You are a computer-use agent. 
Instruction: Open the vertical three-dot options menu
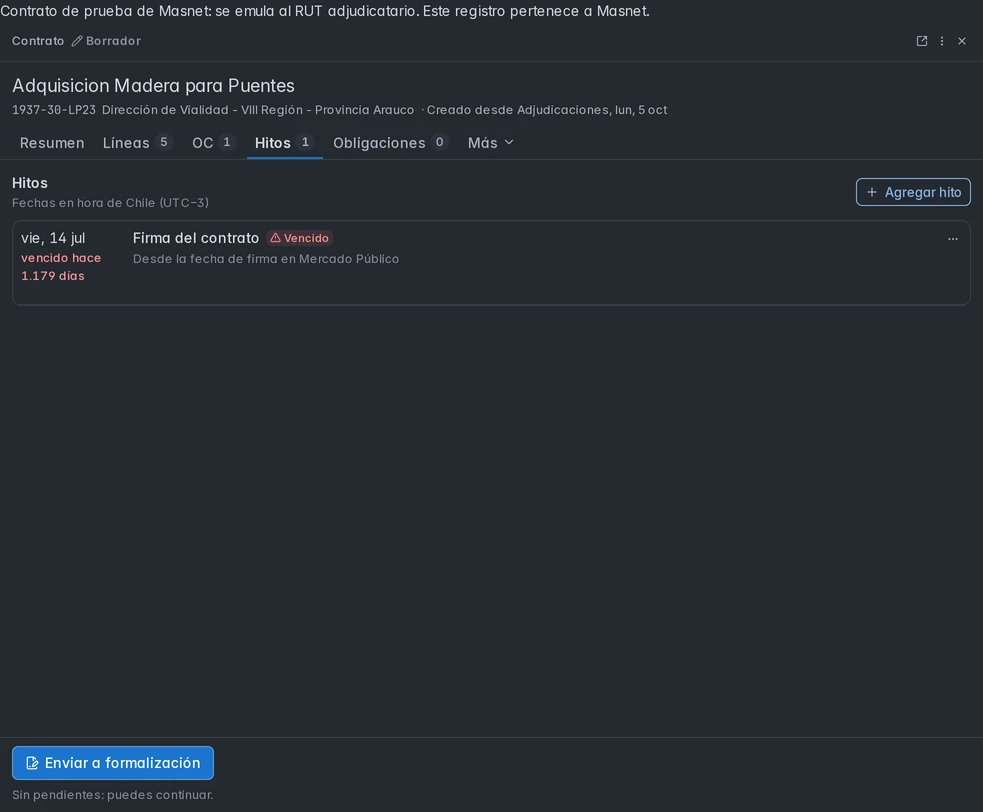pos(942,41)
